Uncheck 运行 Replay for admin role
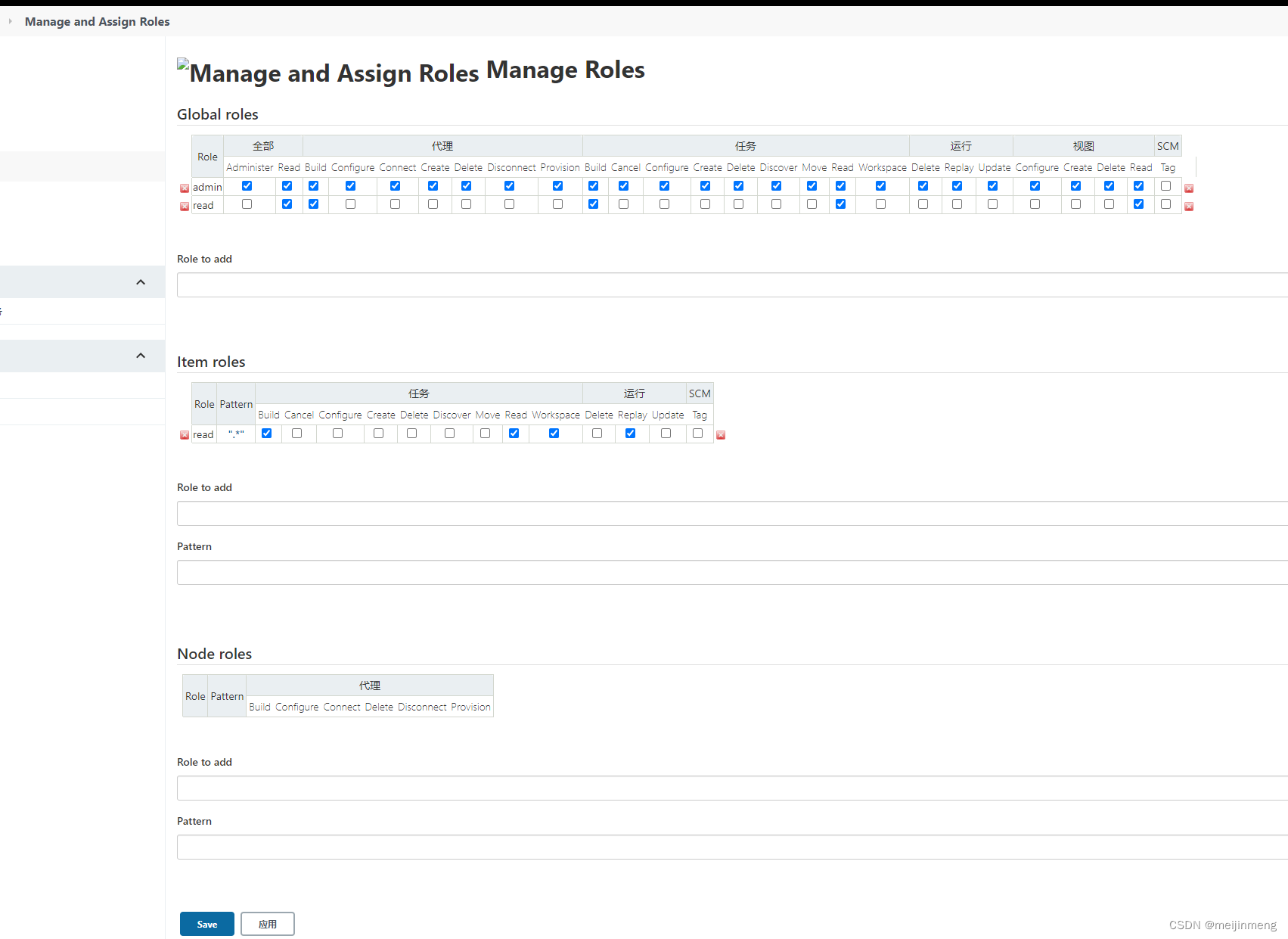 point(957,185)
